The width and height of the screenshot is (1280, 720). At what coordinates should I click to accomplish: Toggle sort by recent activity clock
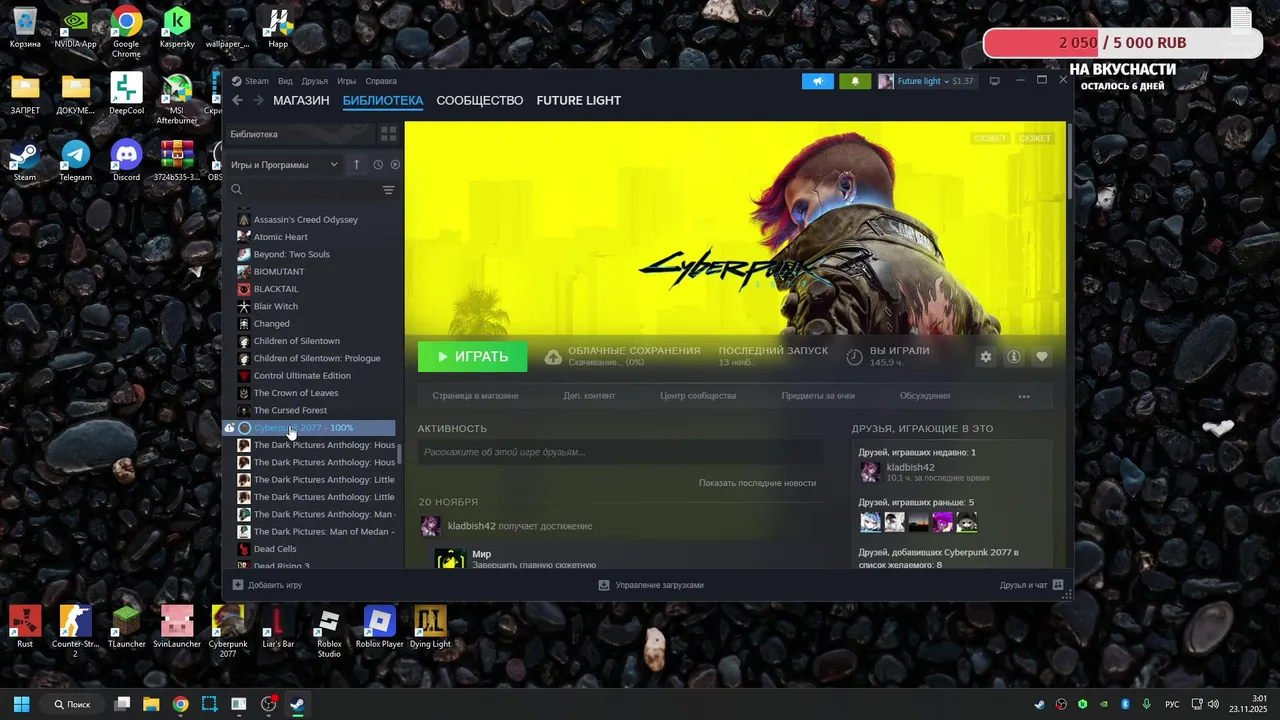(378, 164)
